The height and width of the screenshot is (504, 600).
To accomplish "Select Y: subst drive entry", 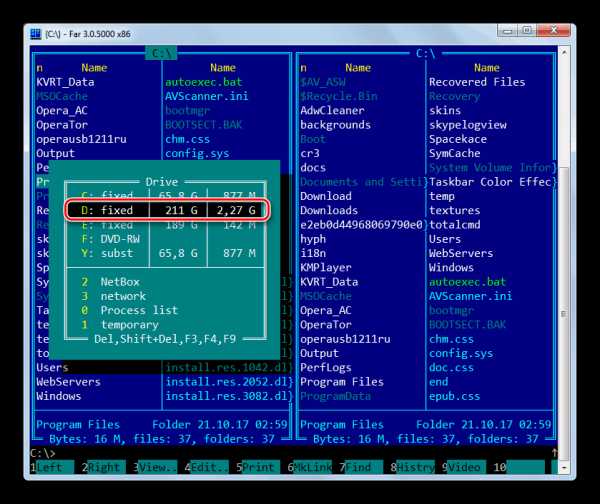I will (x=168, y=253).
